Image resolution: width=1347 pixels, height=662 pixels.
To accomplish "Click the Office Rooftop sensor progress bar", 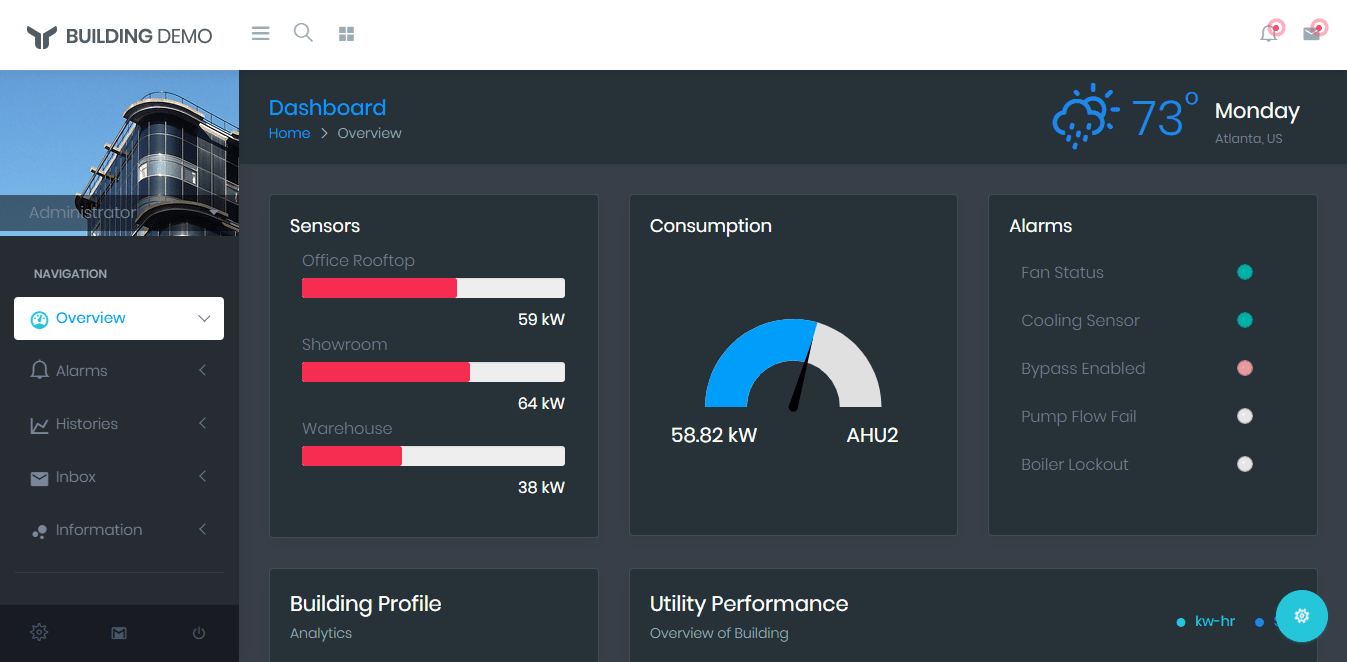I will pos(433,287).
